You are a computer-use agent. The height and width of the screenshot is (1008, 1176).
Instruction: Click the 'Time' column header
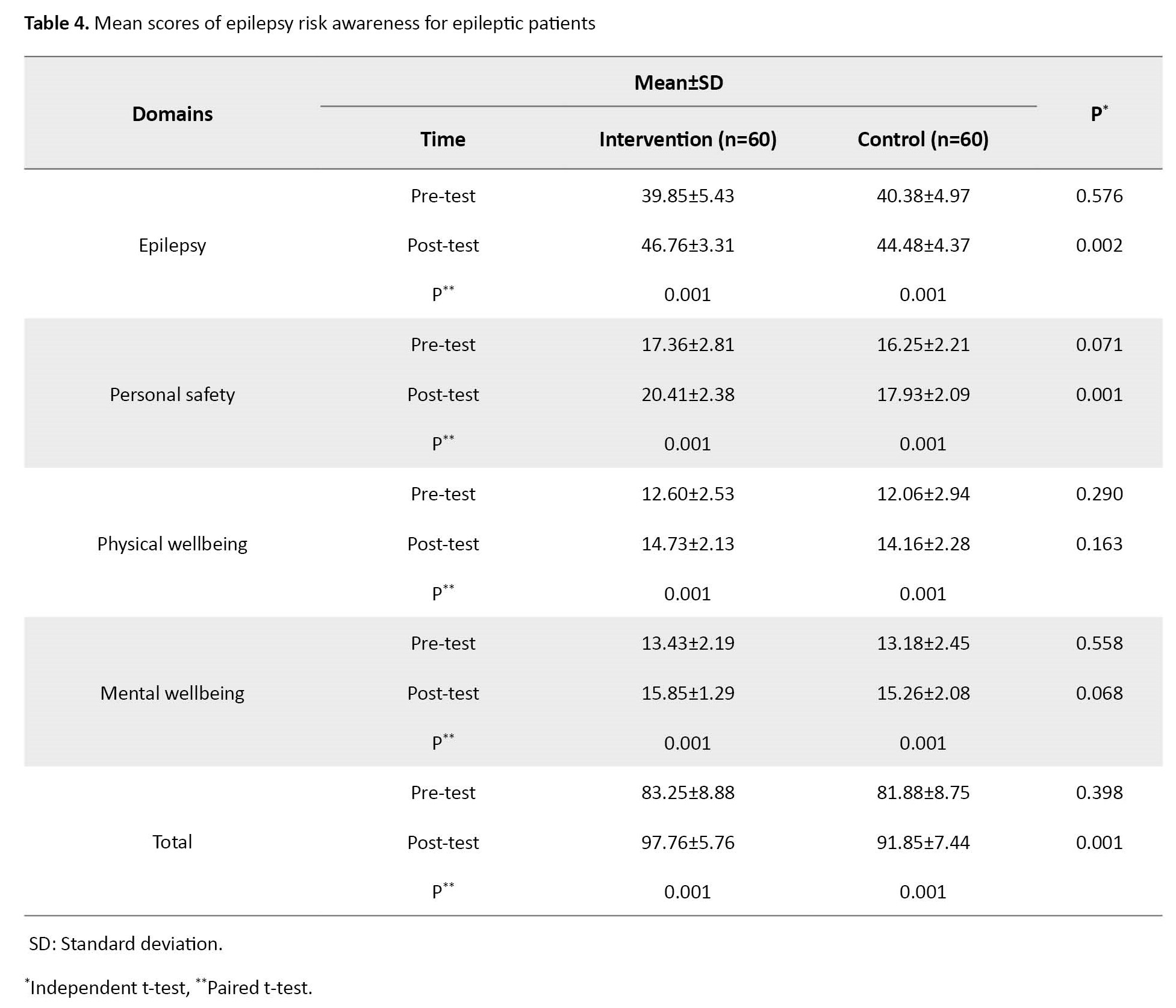443,139
